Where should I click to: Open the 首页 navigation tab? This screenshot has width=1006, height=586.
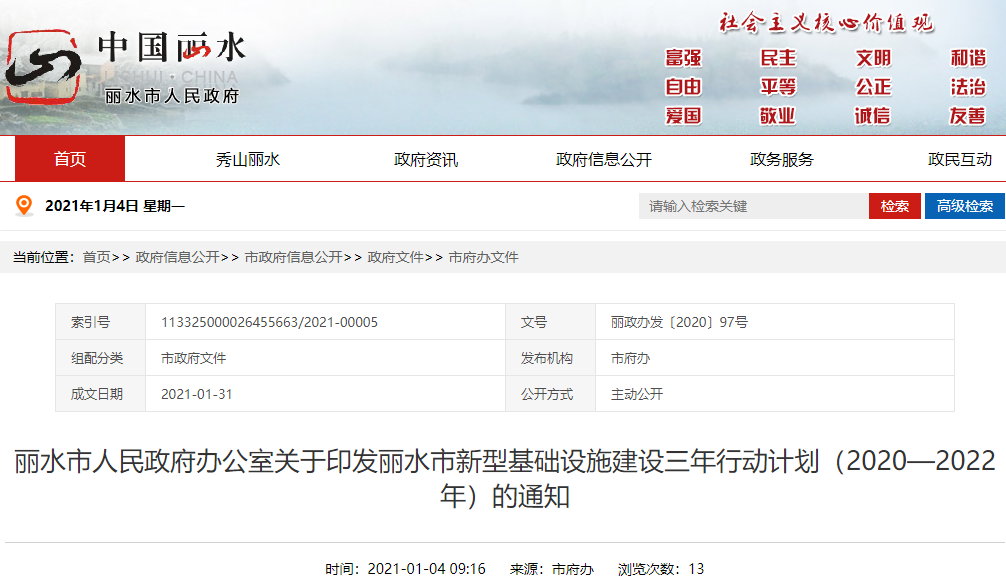click(70, 159)
